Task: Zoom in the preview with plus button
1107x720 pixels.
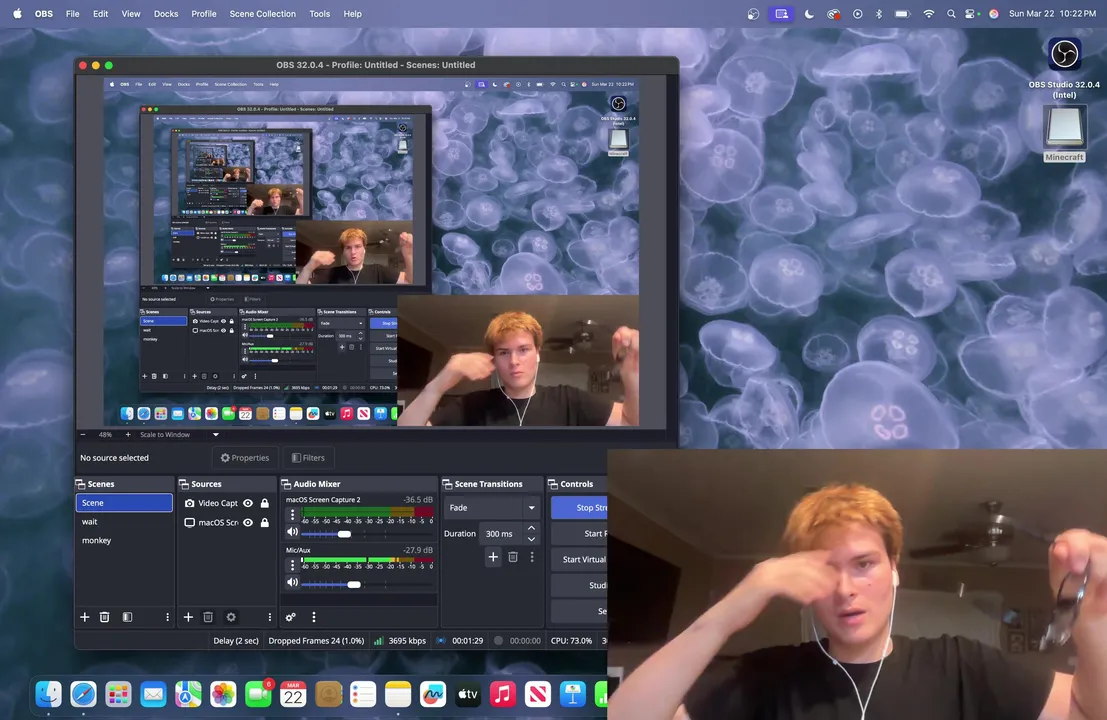Action: tap(128, 435)
